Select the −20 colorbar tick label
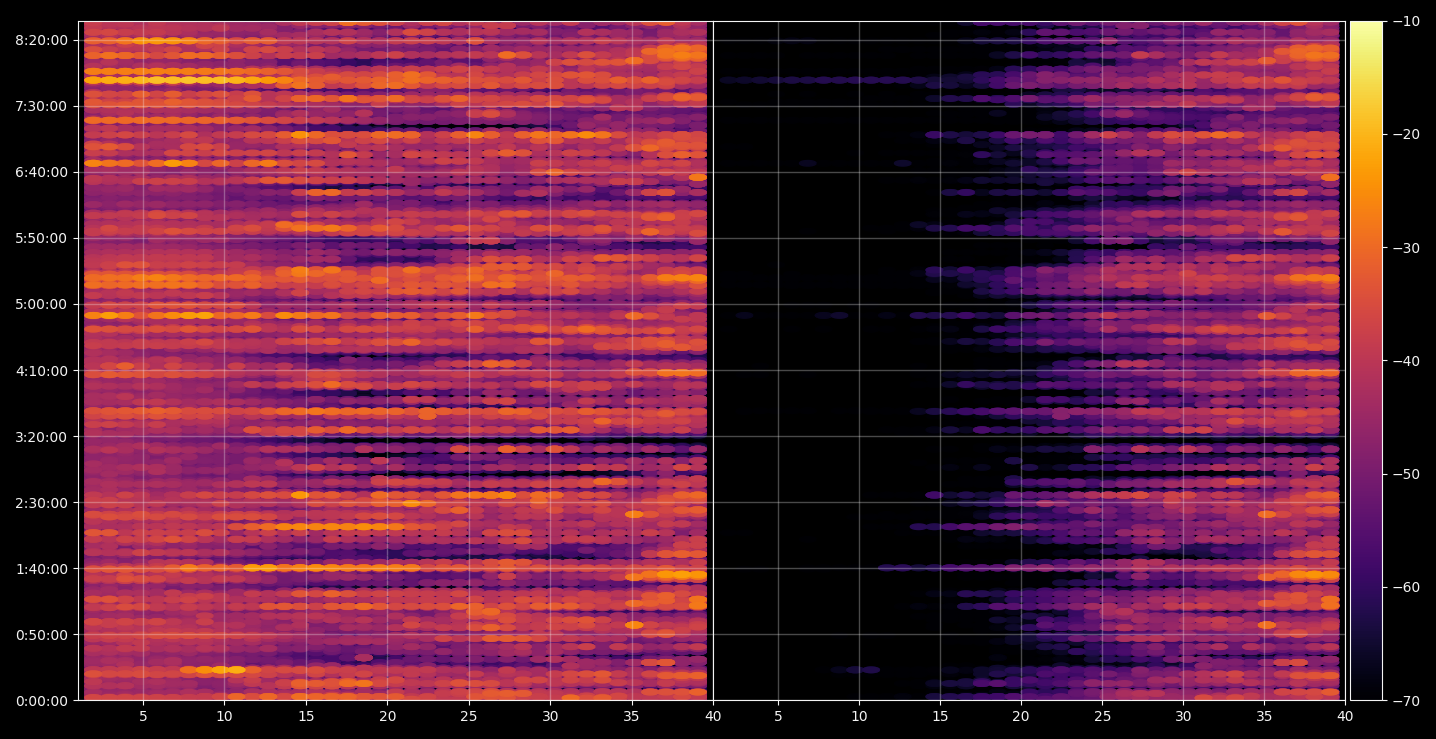The width and height of the screenshot is (1436, 739). [x=1406, y=134]
